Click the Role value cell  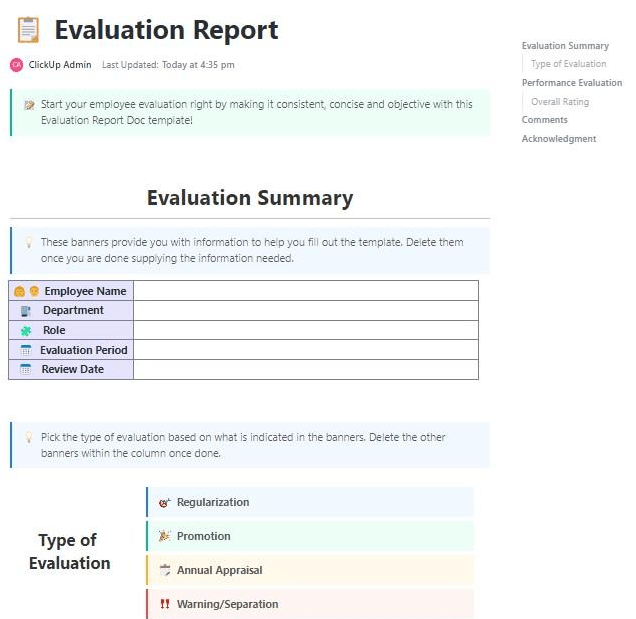pyautogui.click(x=306, y=330)
